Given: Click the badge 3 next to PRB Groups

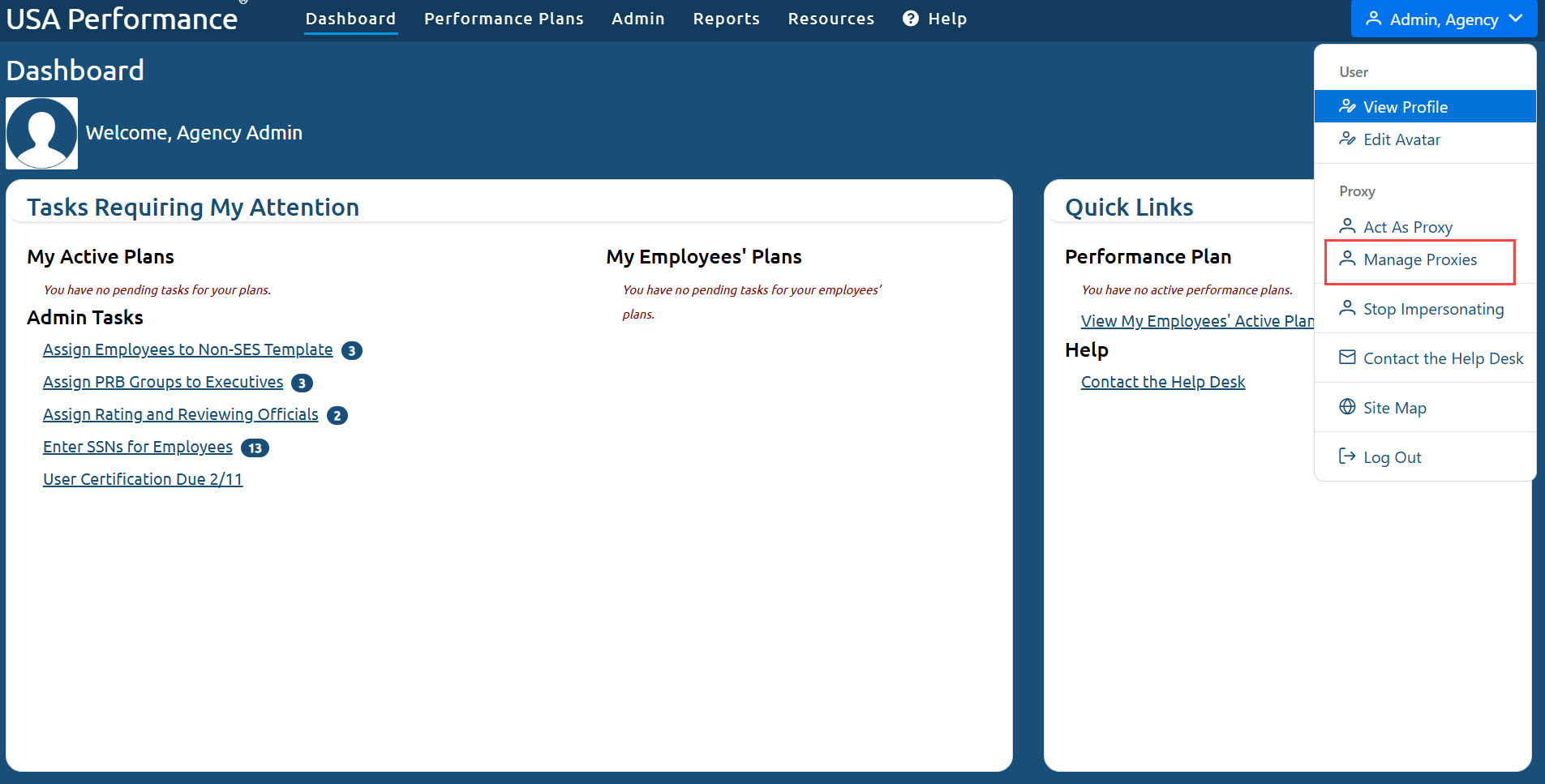Looking at the screenshot, I should (x=303, y=383).
